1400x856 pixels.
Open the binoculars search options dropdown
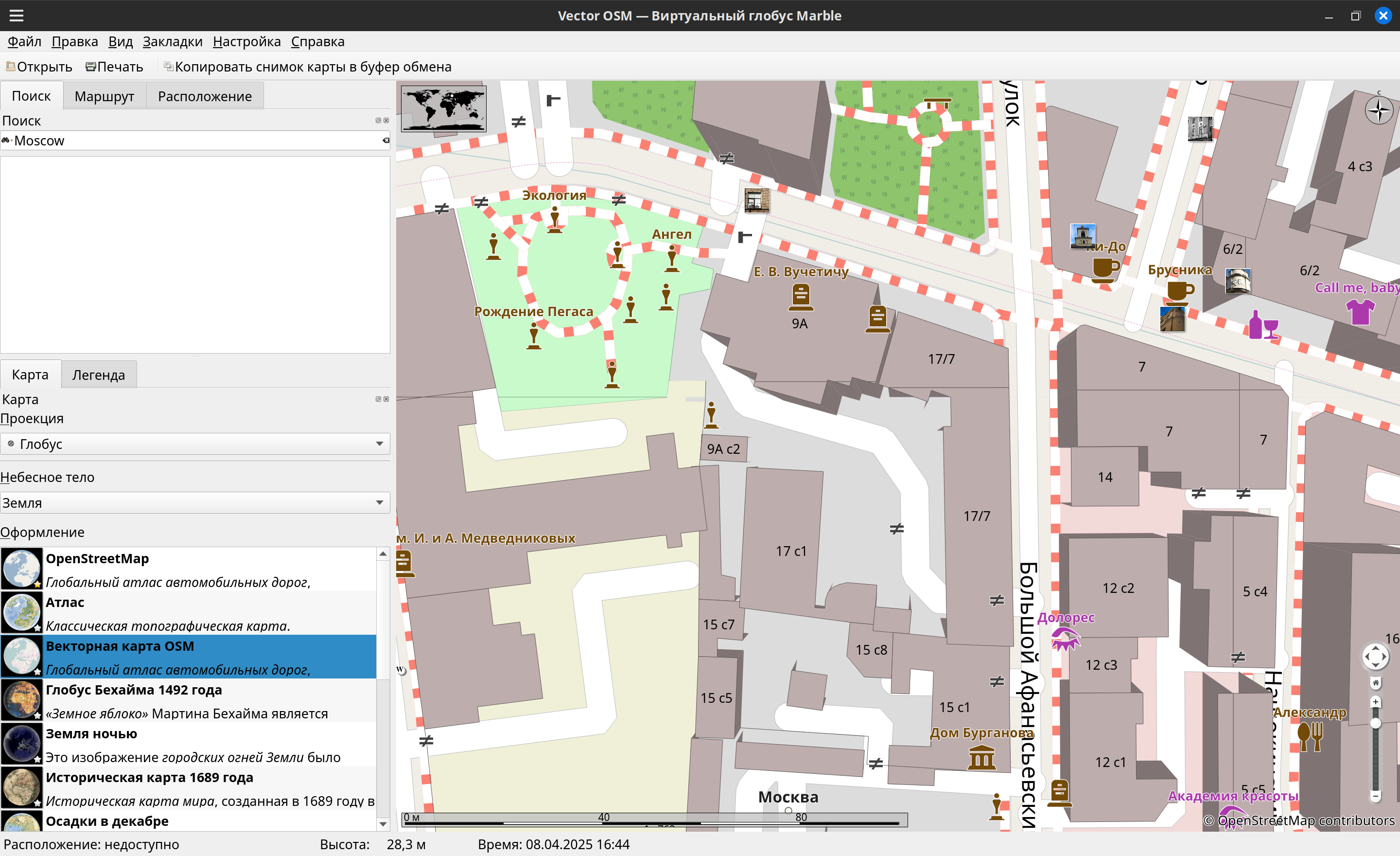click(6, 141)
